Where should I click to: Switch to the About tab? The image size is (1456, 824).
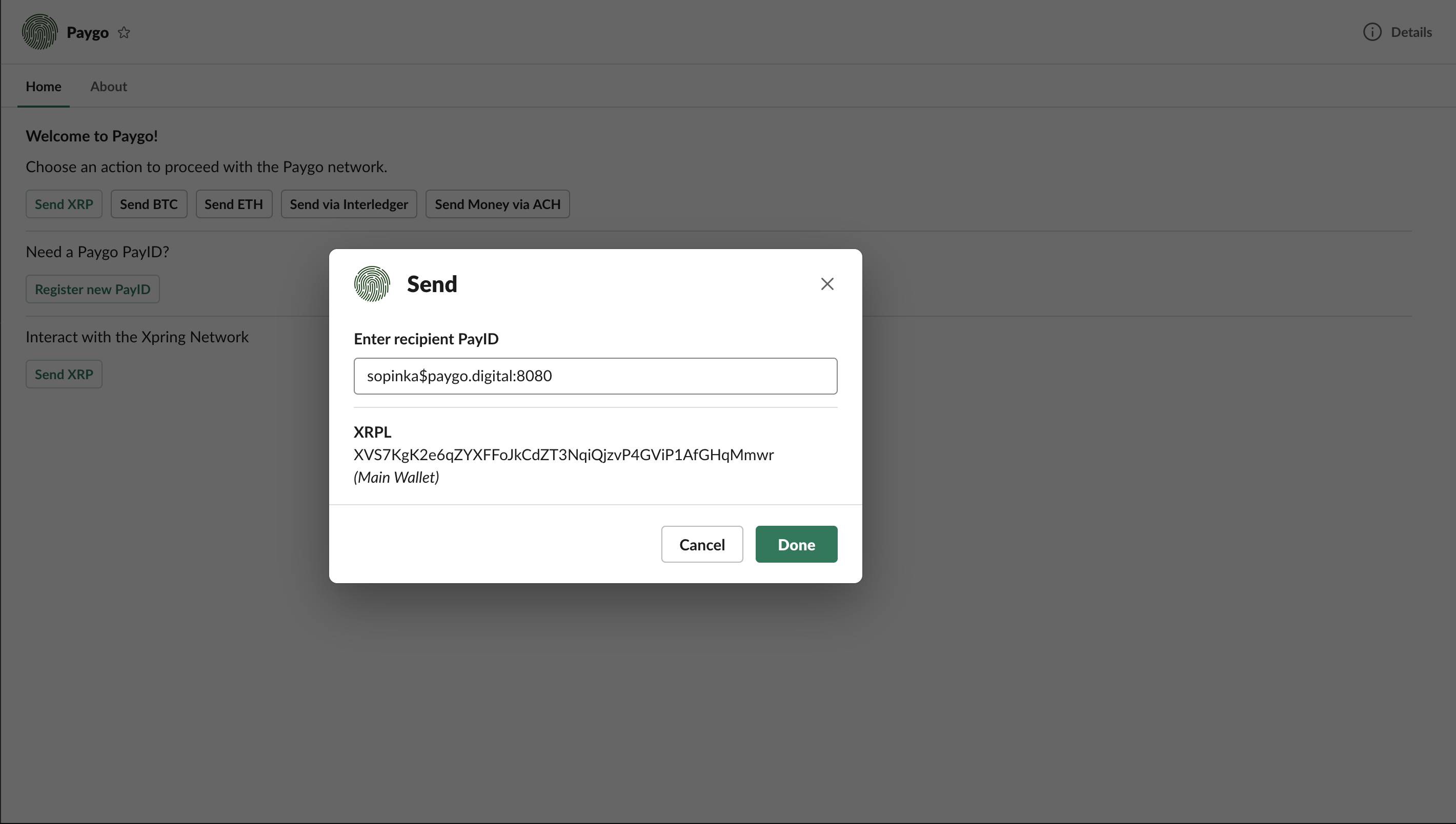[x=108, y=87]
